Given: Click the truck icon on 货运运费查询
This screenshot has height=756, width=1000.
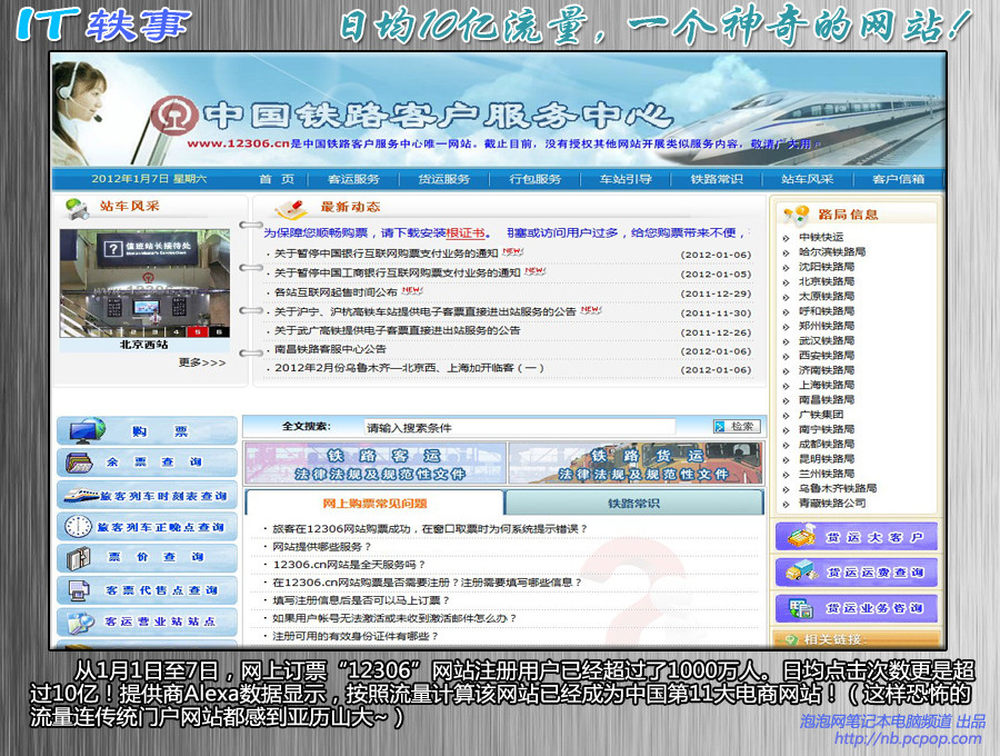Looking at the screenshot, I should click(800, 572).
